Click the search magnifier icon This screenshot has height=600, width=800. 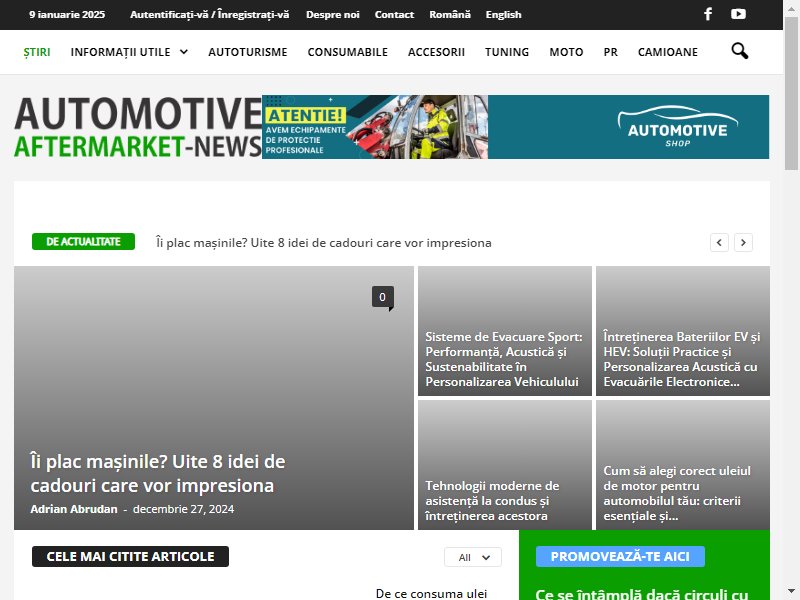coord(739,51)
